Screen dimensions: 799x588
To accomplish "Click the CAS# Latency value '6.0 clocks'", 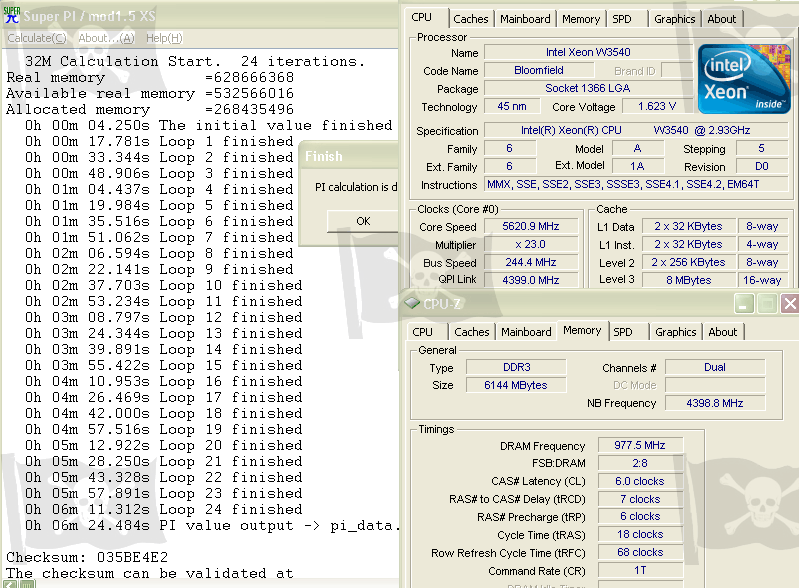I will 640,481.
